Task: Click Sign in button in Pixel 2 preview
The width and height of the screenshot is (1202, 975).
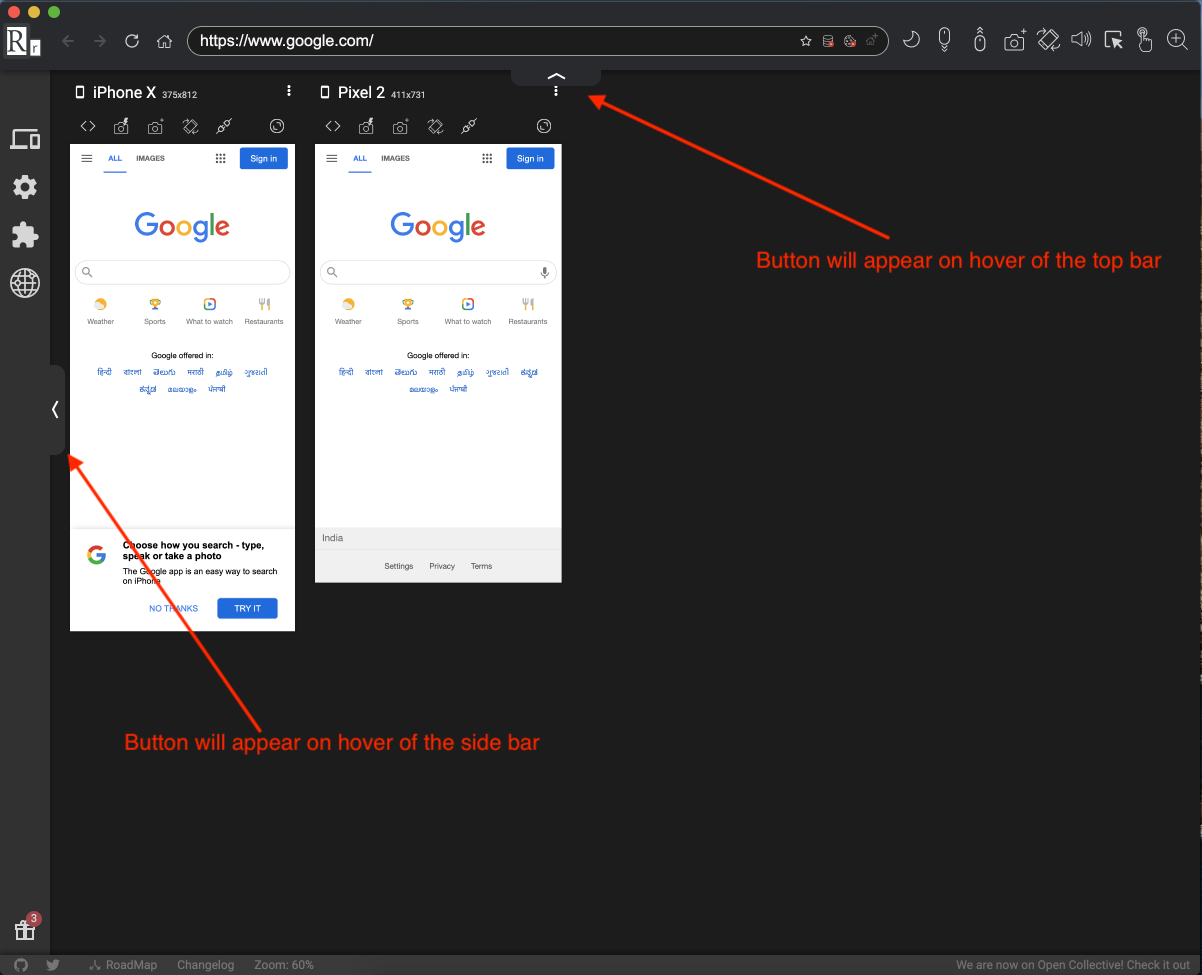Action: [x=530, y=158]
